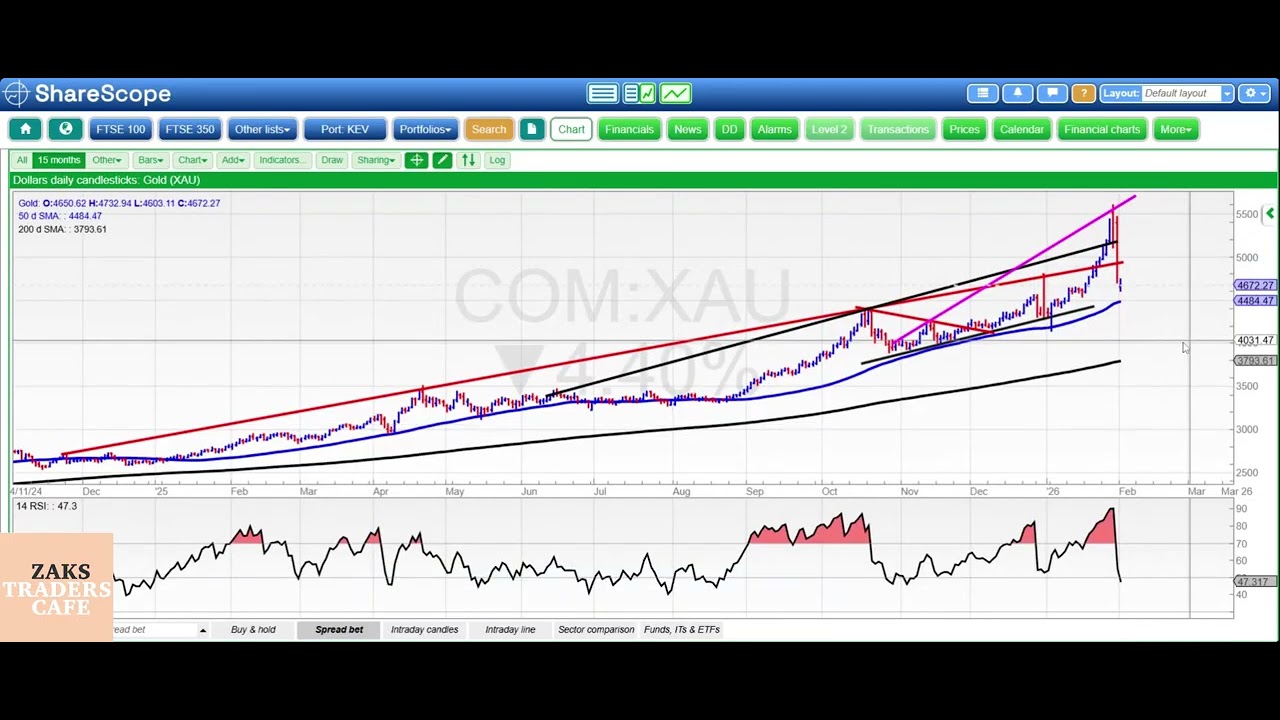The height and width of the screenshot is (720, 1280).
Task: Switch to the Financial charts tab
Action: click(1102, 129)
